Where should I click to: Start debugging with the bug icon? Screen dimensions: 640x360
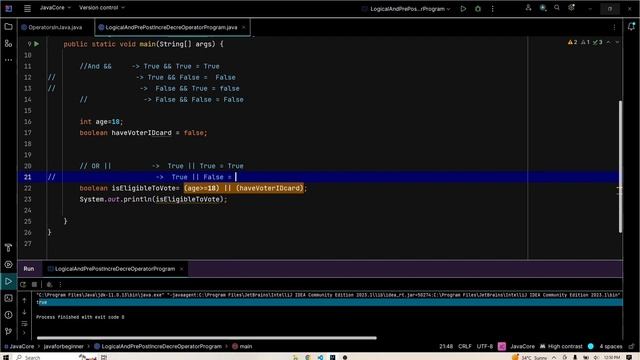click(x=478, y=9)
